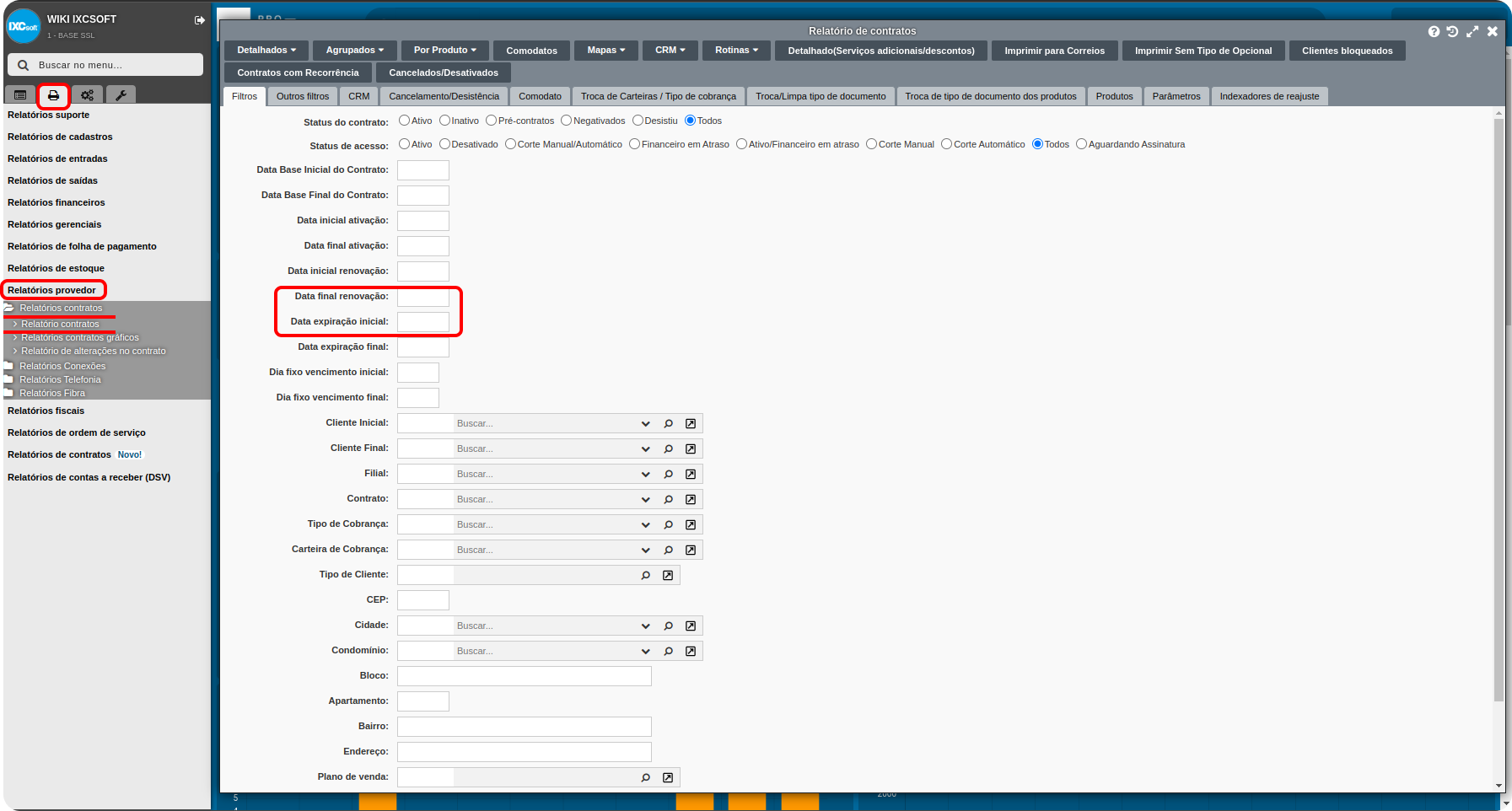This screenshot has height=811, width=1512.
Task: Click Imprimir para Correios button
Action: (1054, 51)
